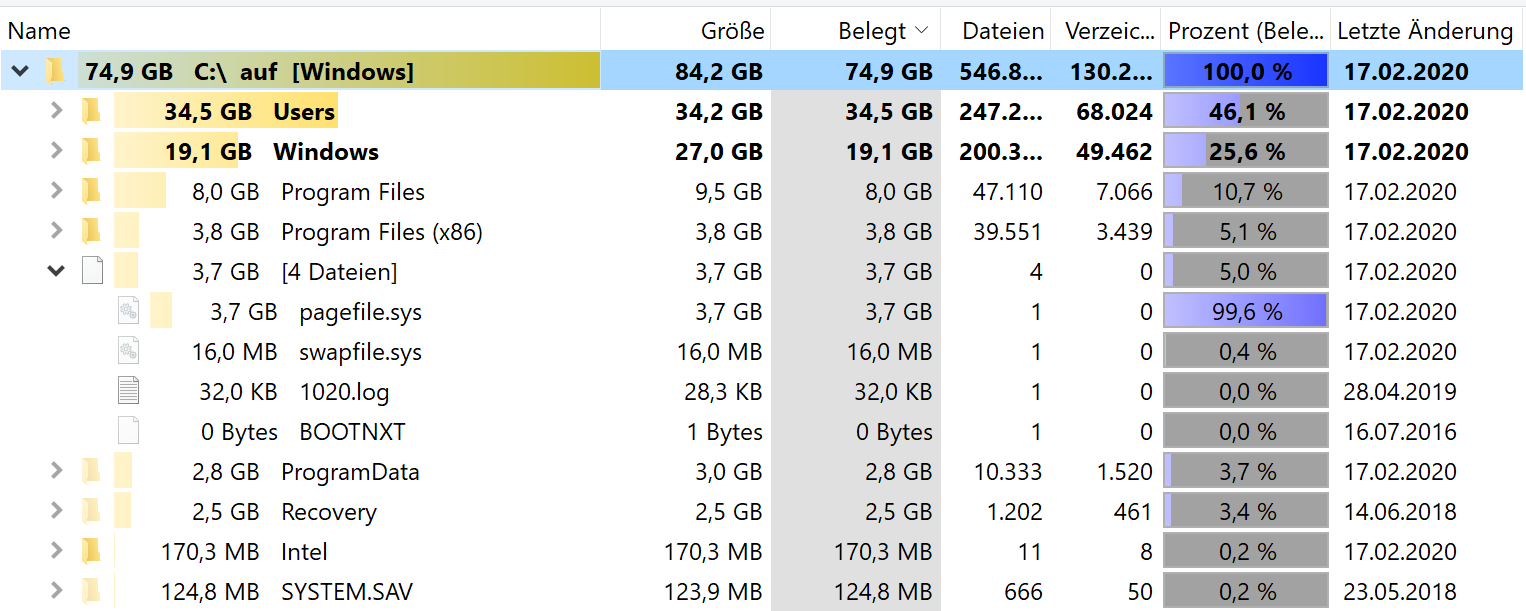Screen dimensions: 1526x611
Task: Click the Windows folder icon
Action: (91, 151)
